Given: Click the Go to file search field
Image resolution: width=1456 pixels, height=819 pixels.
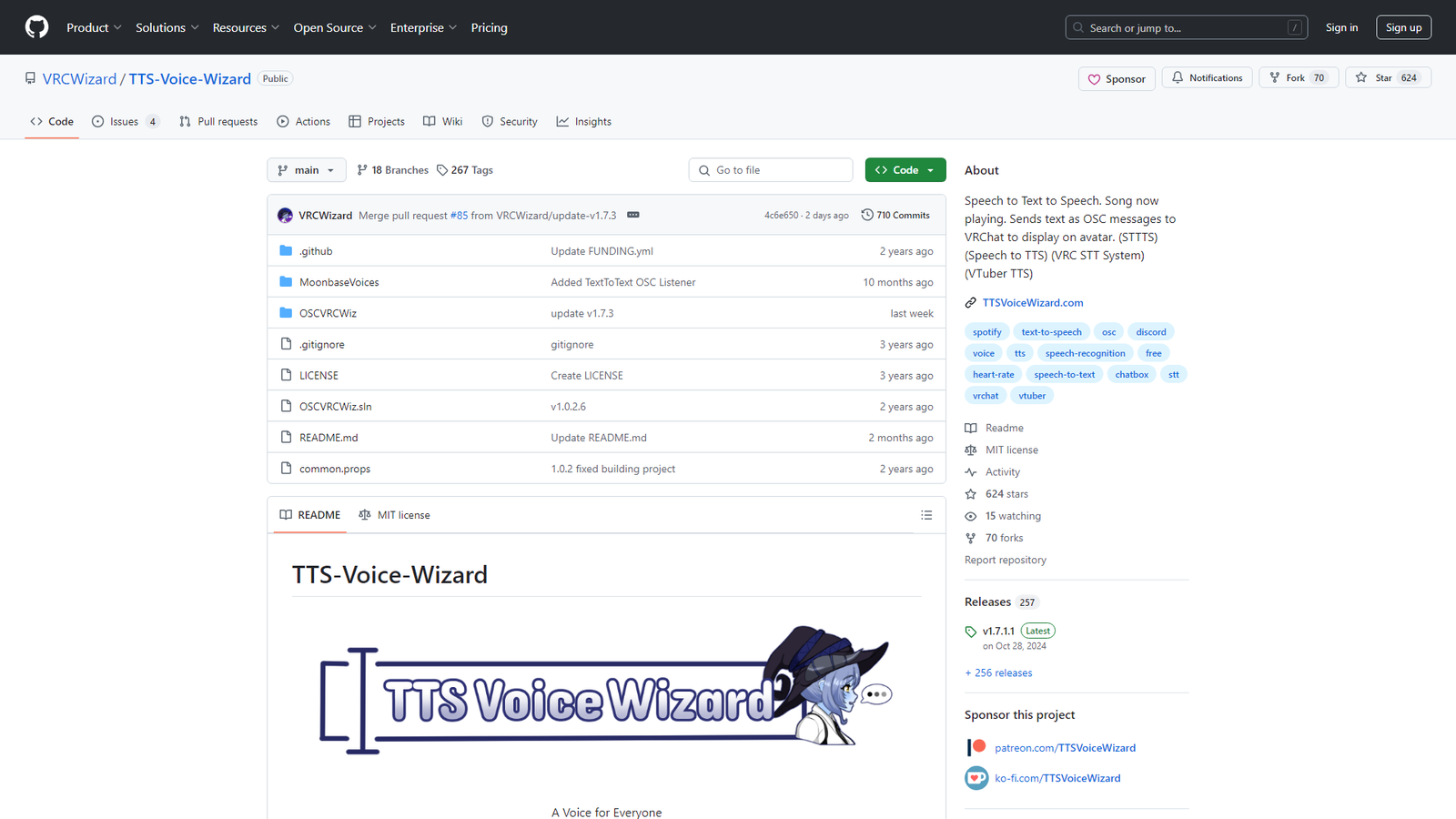Looking at the screenshot, I should pos(771,170).
